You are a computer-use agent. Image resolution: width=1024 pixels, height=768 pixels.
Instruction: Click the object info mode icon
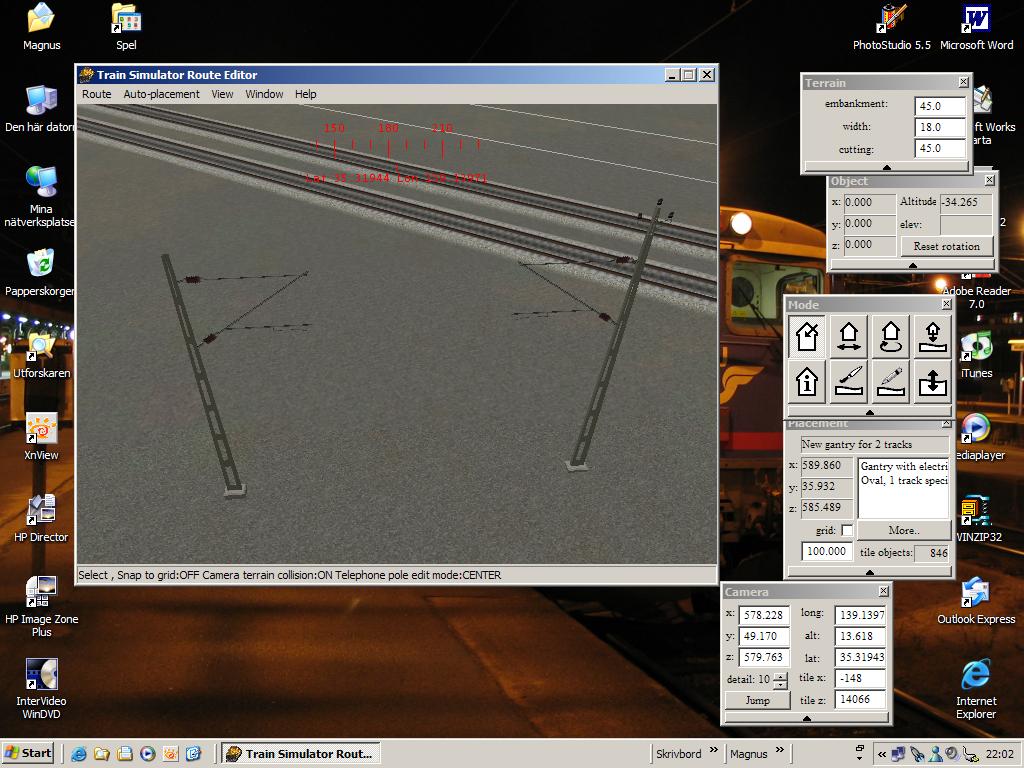click(807, 381)
